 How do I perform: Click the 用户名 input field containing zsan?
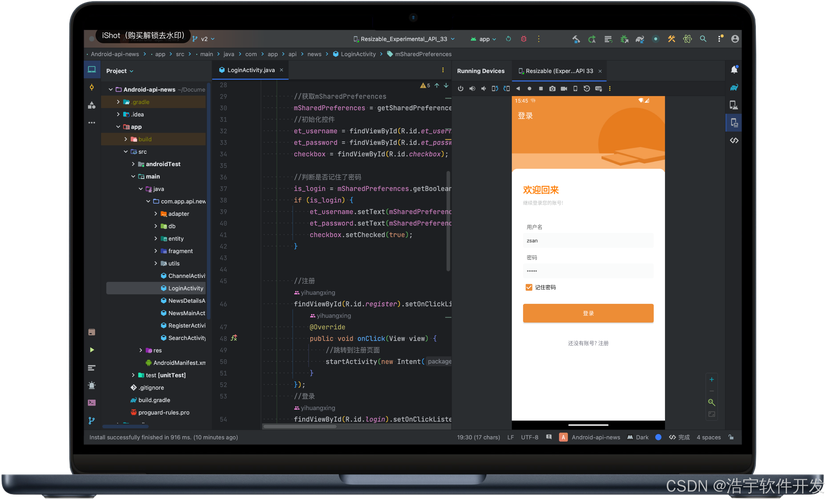click(588, 241)
